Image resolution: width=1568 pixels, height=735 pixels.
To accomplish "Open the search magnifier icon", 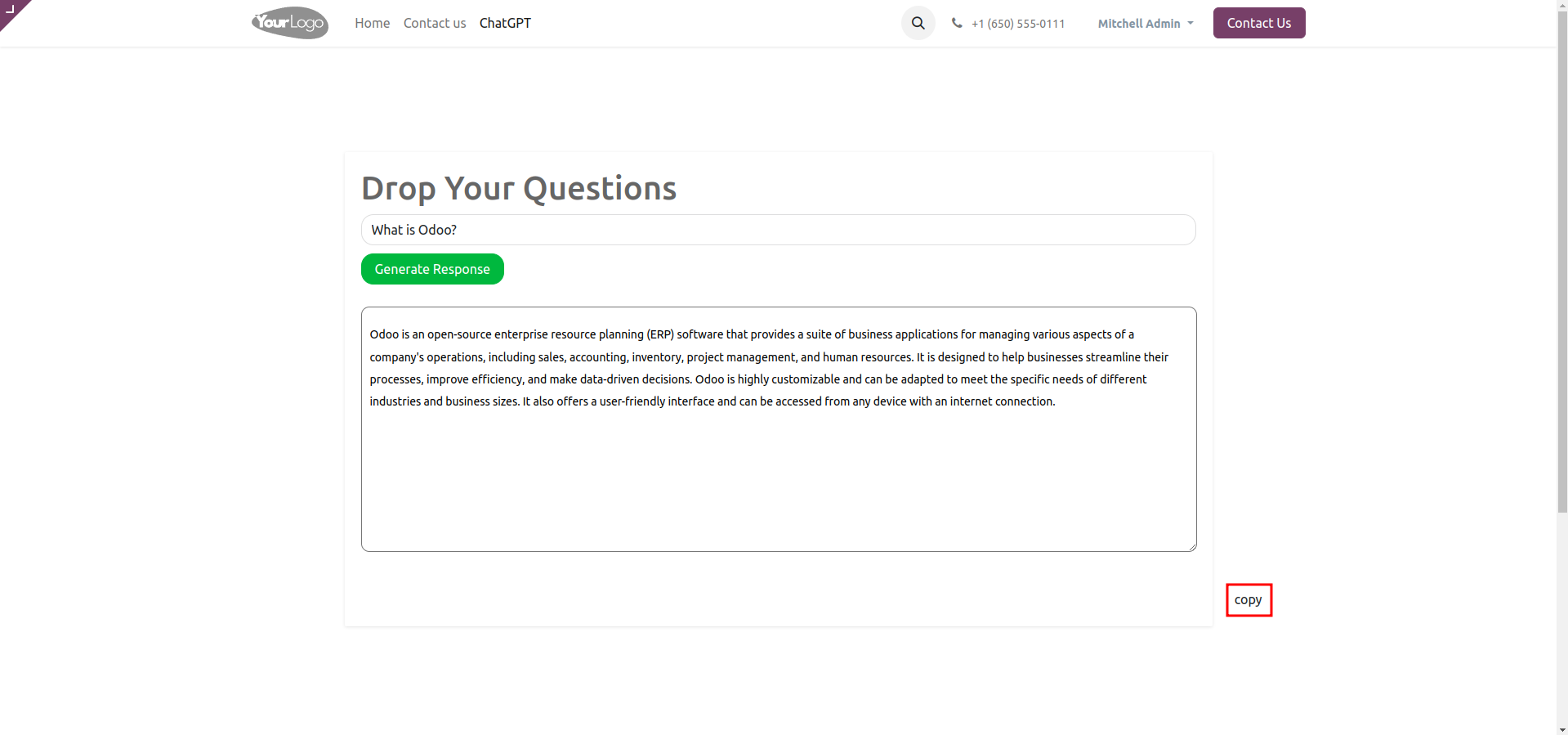I will click(x=918, y=23).
